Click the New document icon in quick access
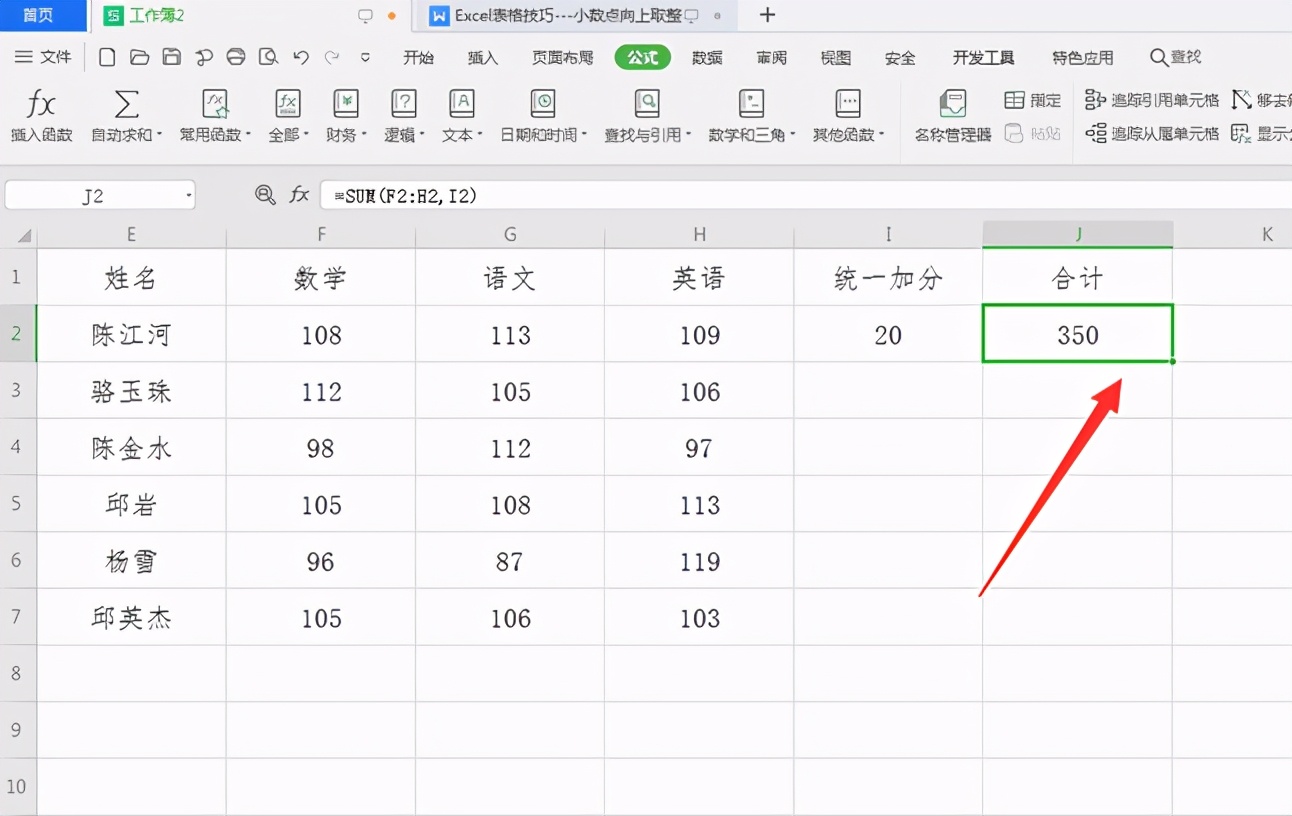 107,57
